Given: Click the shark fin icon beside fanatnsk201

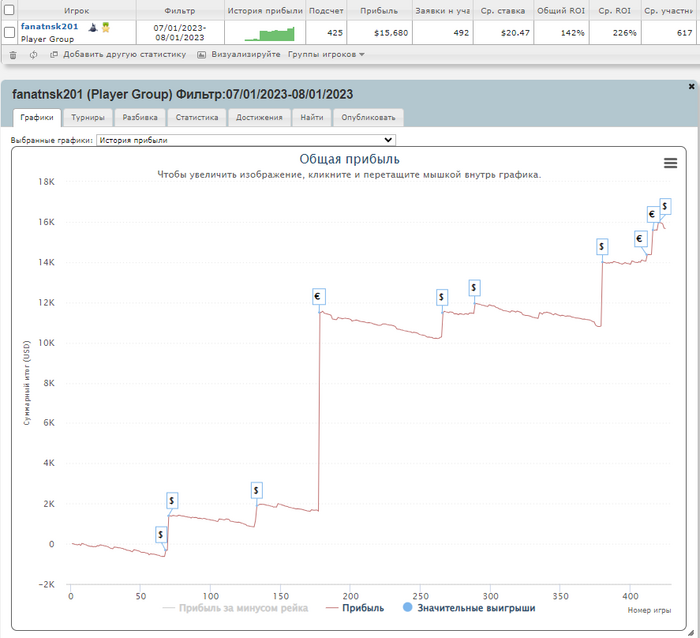Looking at the screenshot, I should click(x=92, y=28).
